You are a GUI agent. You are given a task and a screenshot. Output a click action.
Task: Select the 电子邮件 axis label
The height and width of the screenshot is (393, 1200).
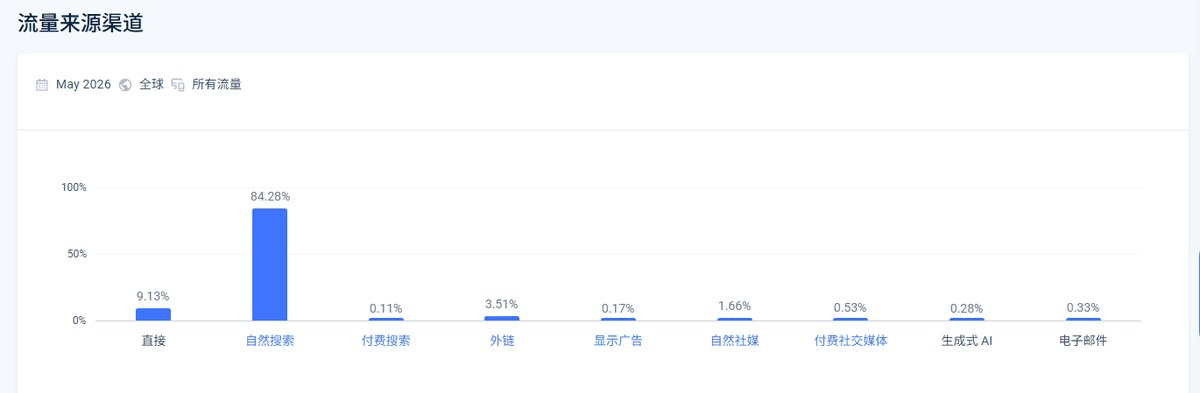point(1083,341)
